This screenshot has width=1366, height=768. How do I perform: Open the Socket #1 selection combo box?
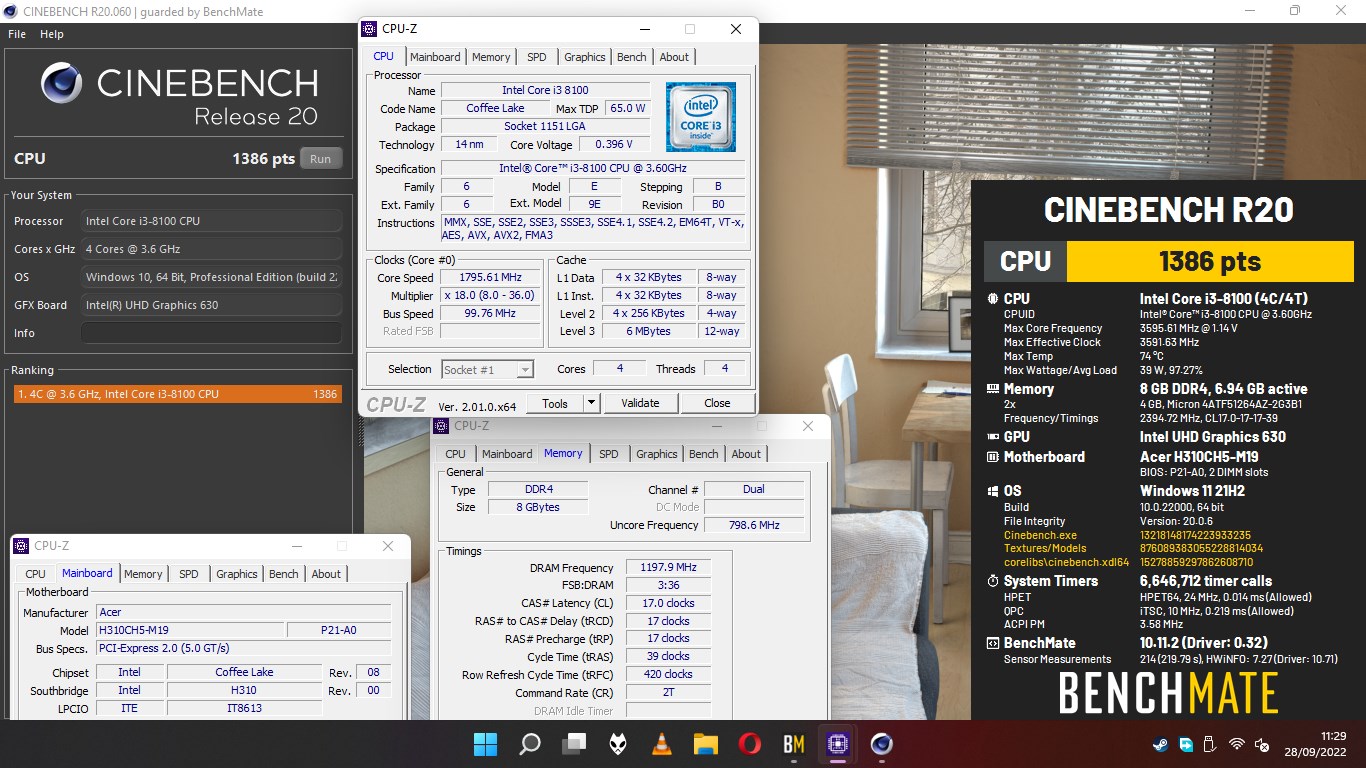(488, 369)
